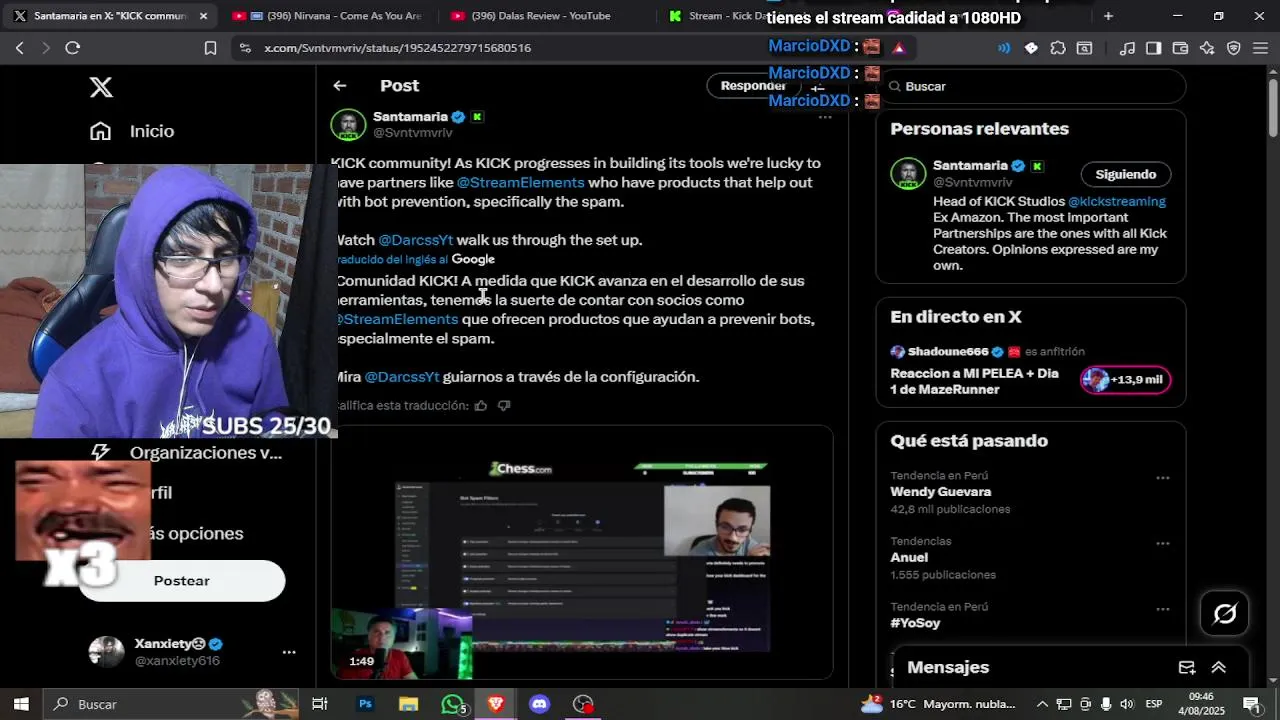Click the Responder button

tap(753, 86)
